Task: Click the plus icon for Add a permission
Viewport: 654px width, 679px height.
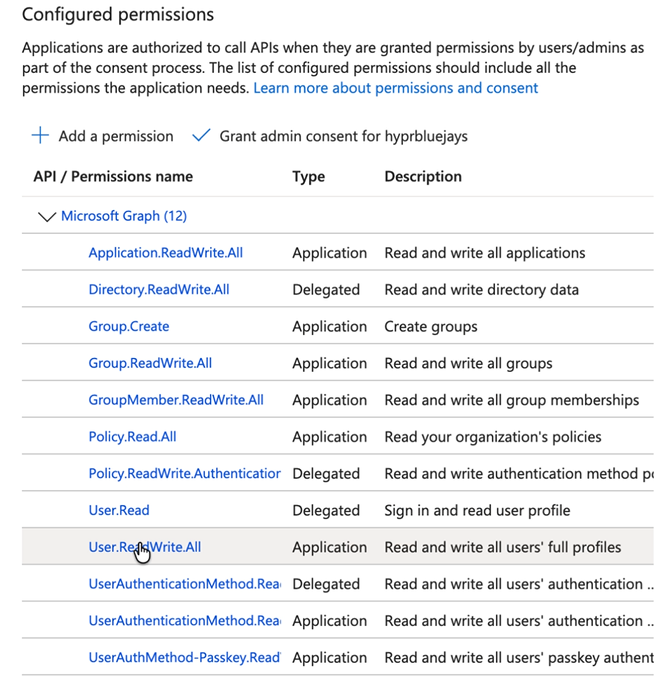Action: [40, 136]
